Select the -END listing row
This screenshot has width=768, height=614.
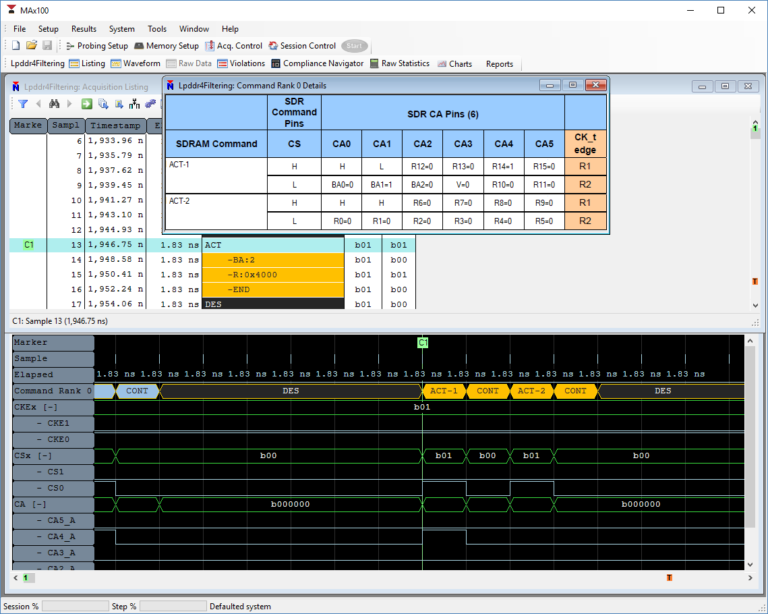click(x=273, y=289)
